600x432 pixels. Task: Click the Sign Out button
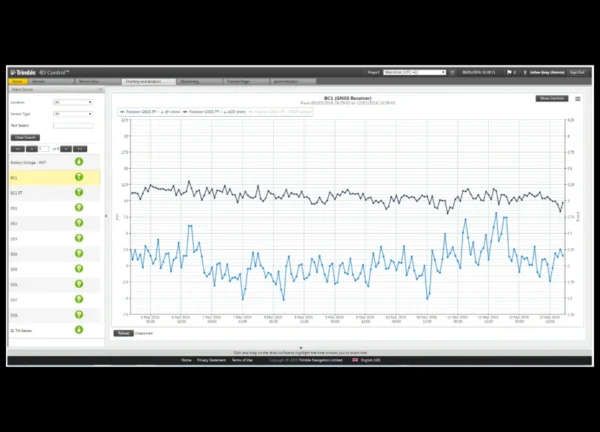(x=577, y=72)
